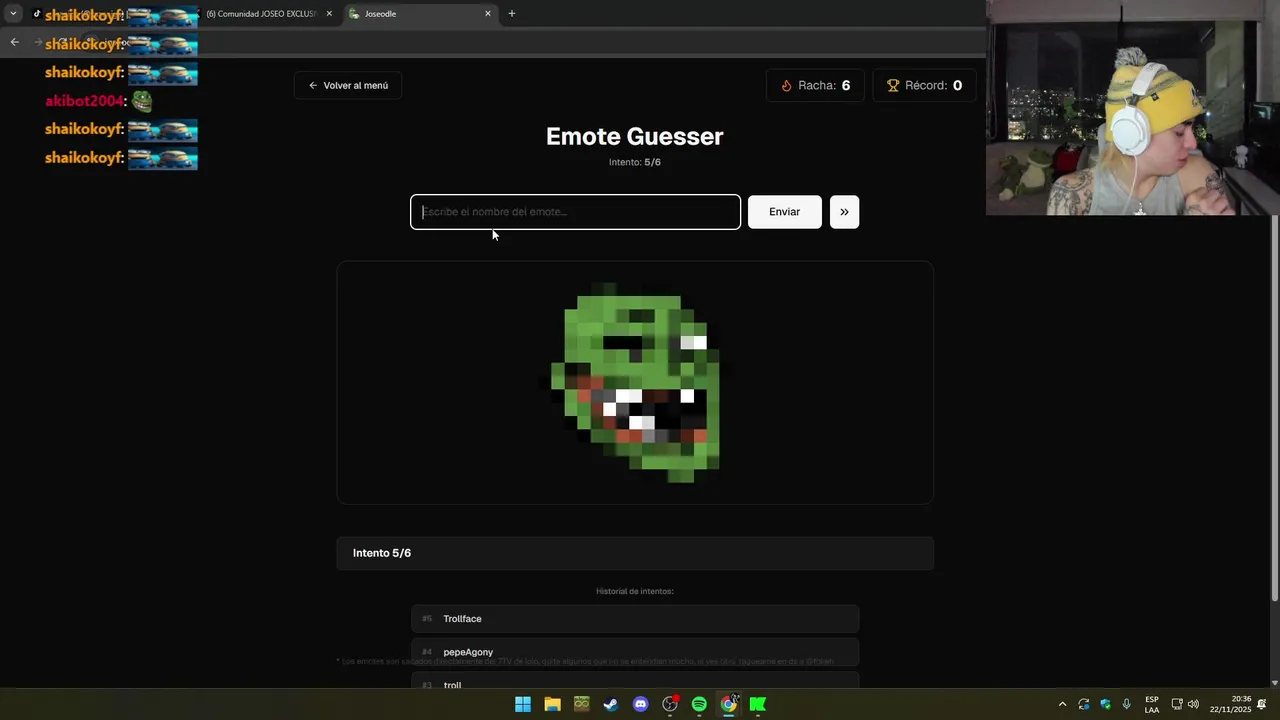This screenshot has height=720, width=1280.
Task: Open Steam from the taskbar
Action: click(611, 704)
